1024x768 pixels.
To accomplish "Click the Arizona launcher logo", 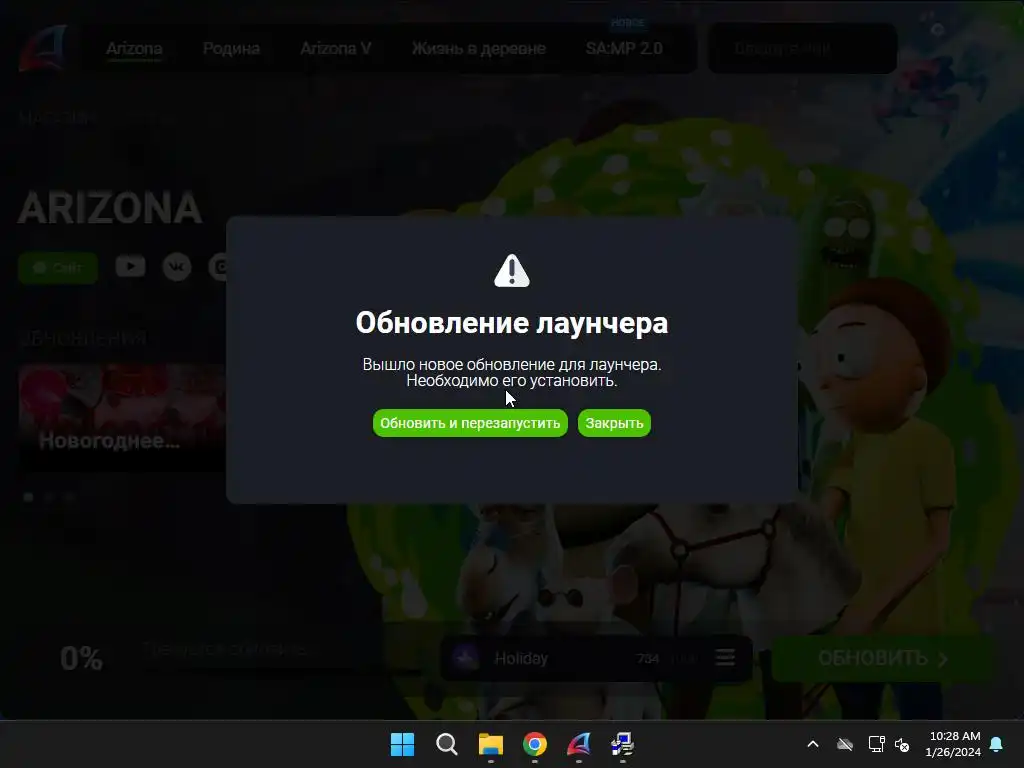I will point(44,48).
